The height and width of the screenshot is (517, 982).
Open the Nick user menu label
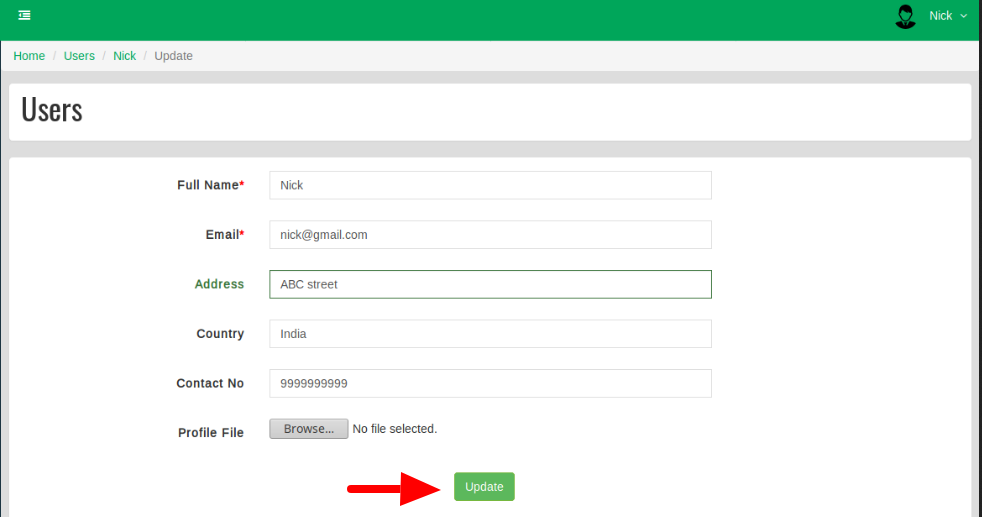pos(940,16)
